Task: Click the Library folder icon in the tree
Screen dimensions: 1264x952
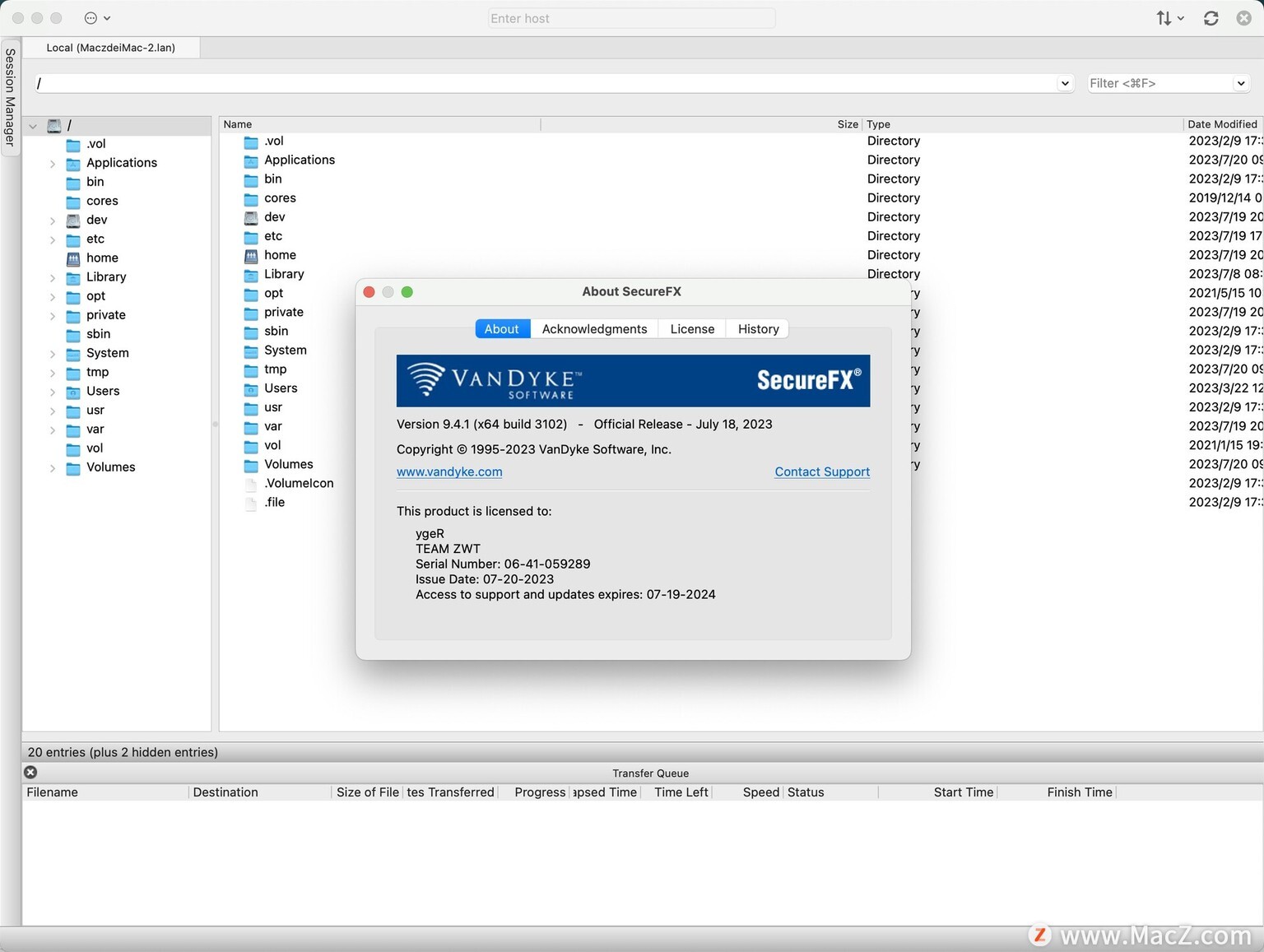Action: click(73, 277)
